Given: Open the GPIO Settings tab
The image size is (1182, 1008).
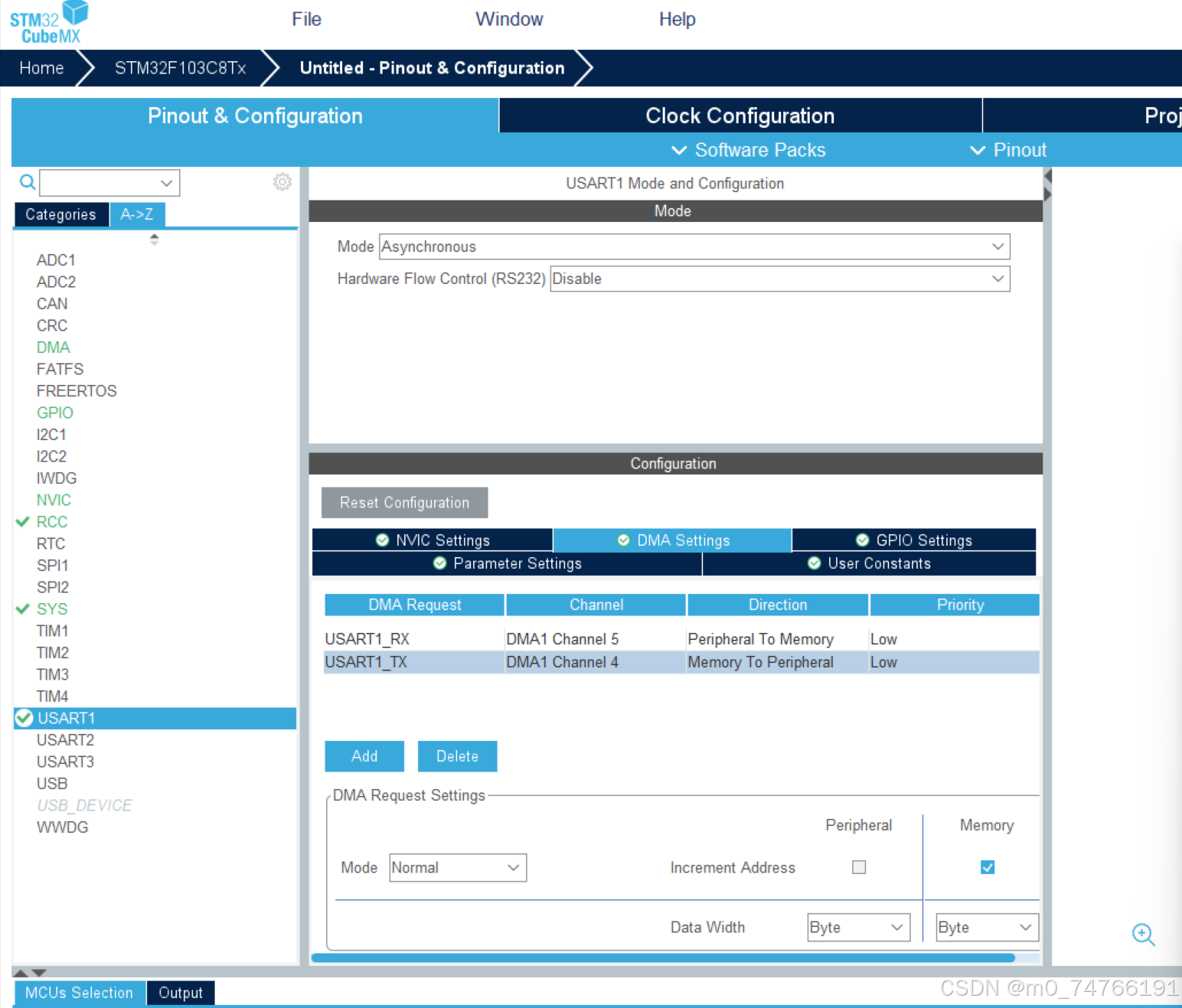Looking at the screenshot, I should tap(914, 540).
